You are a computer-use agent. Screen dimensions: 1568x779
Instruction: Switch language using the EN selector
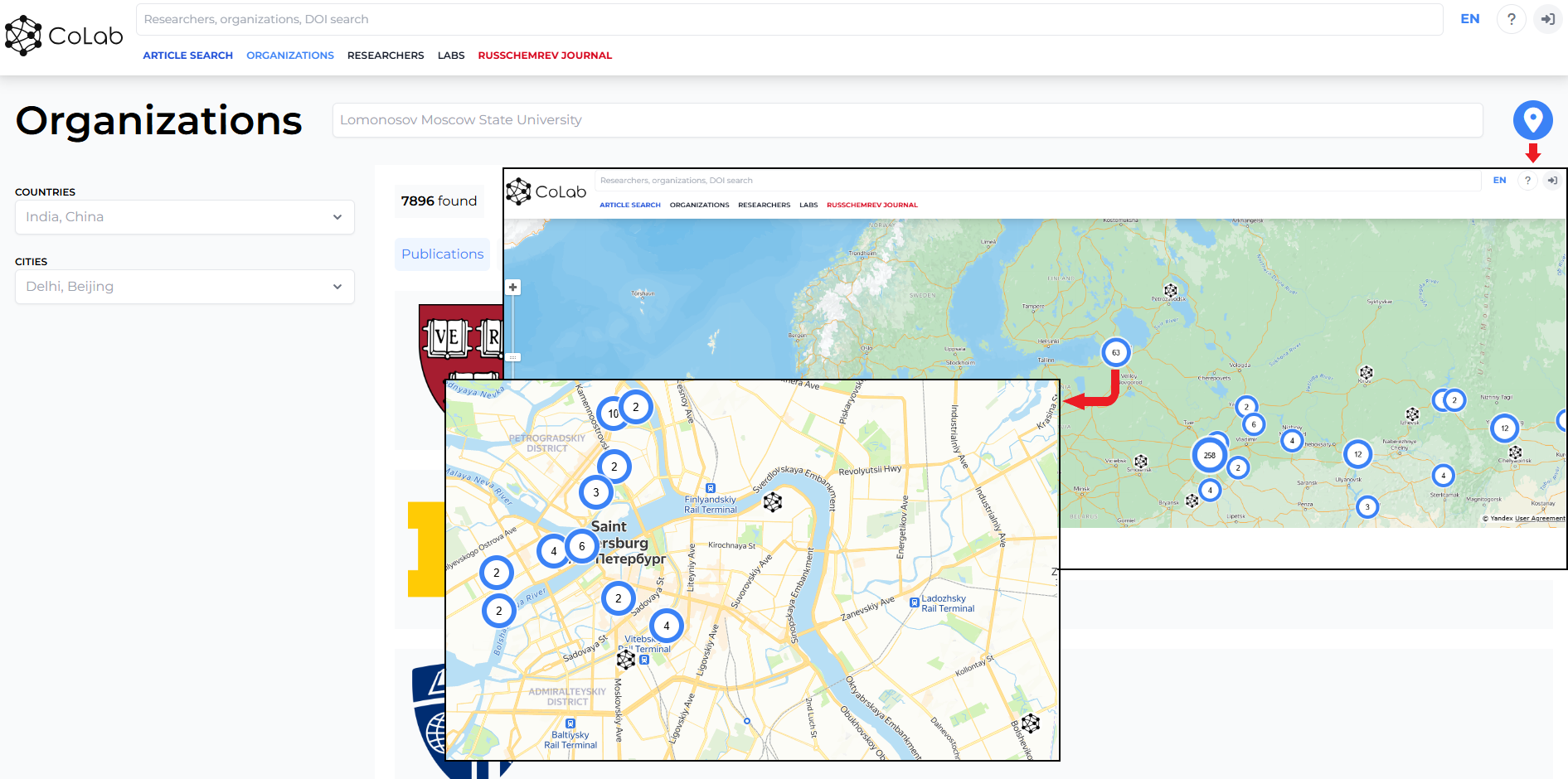point(1469,19)
